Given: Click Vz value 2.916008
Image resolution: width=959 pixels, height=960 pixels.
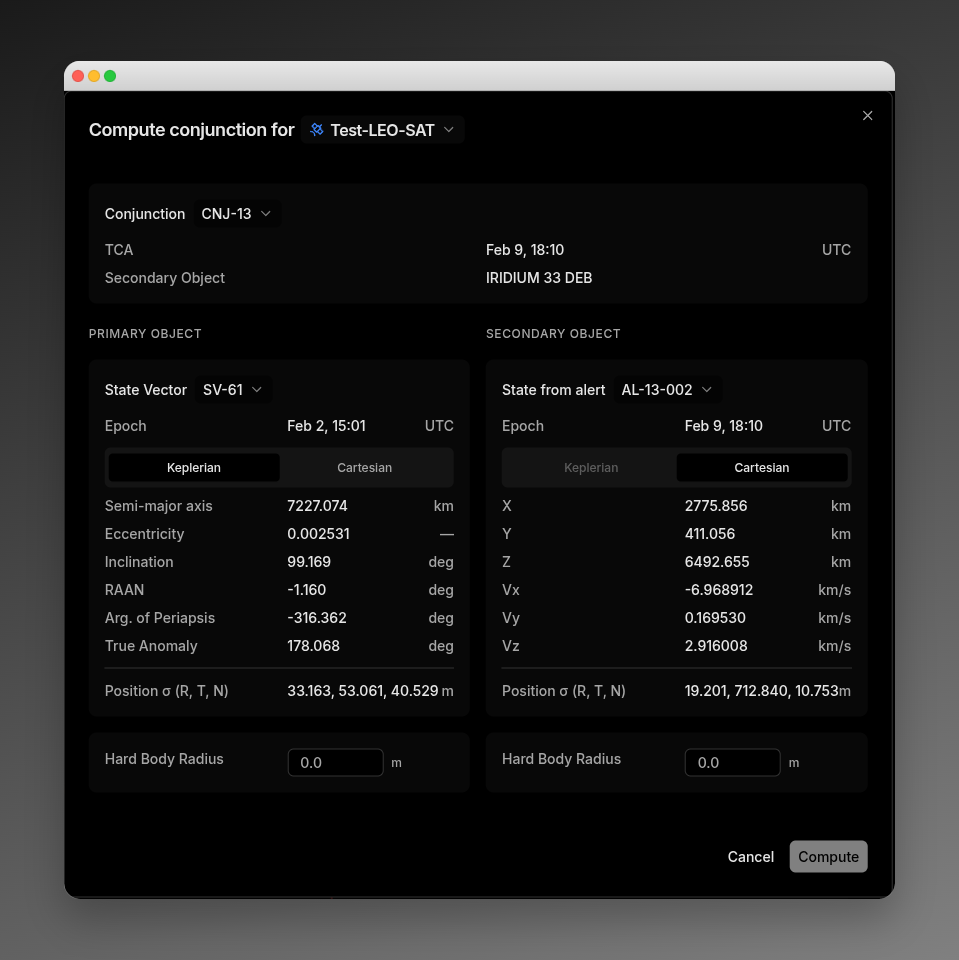Looking at the screenshot, I should [716, 646].
